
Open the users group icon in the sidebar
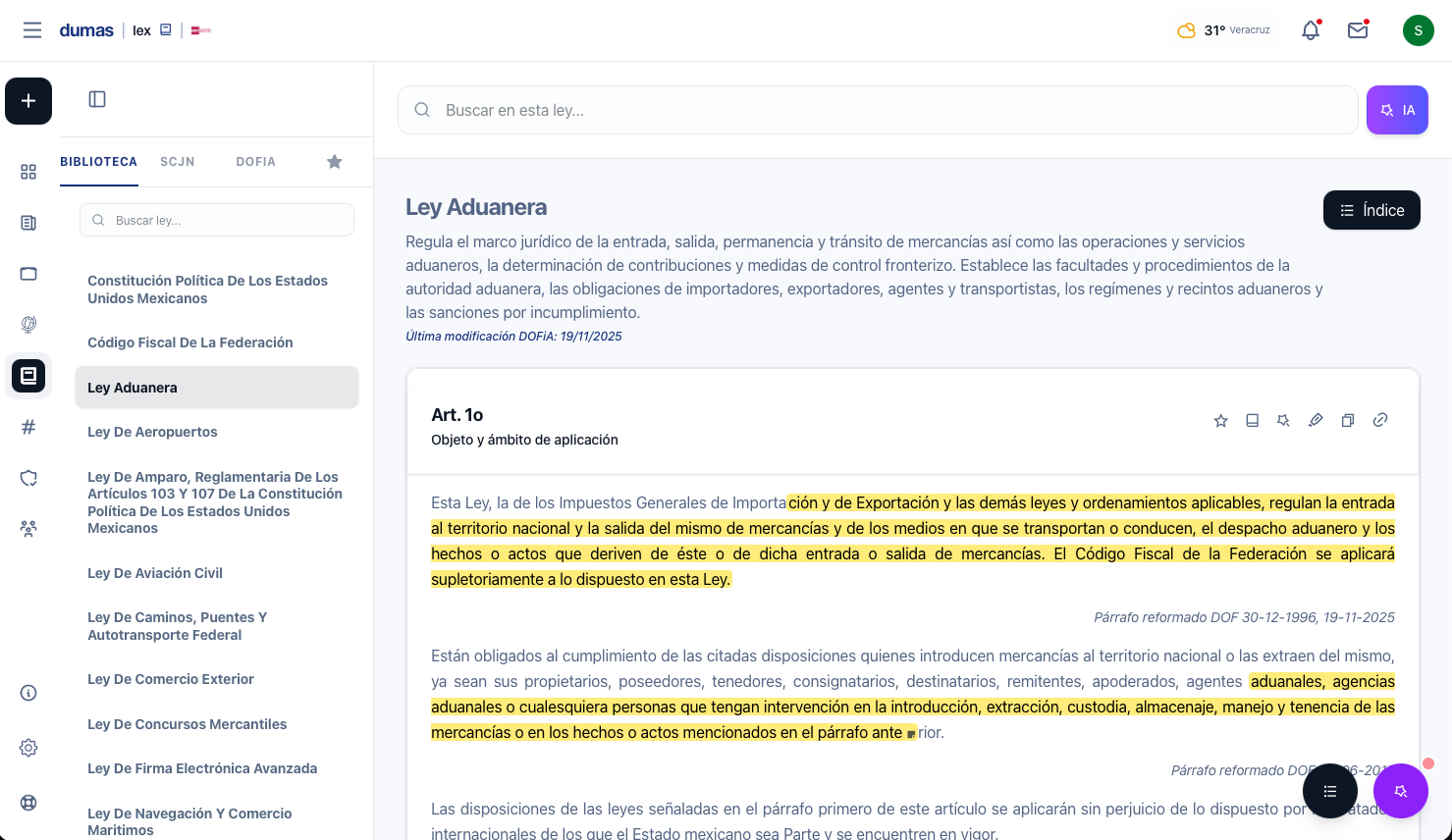28,529
